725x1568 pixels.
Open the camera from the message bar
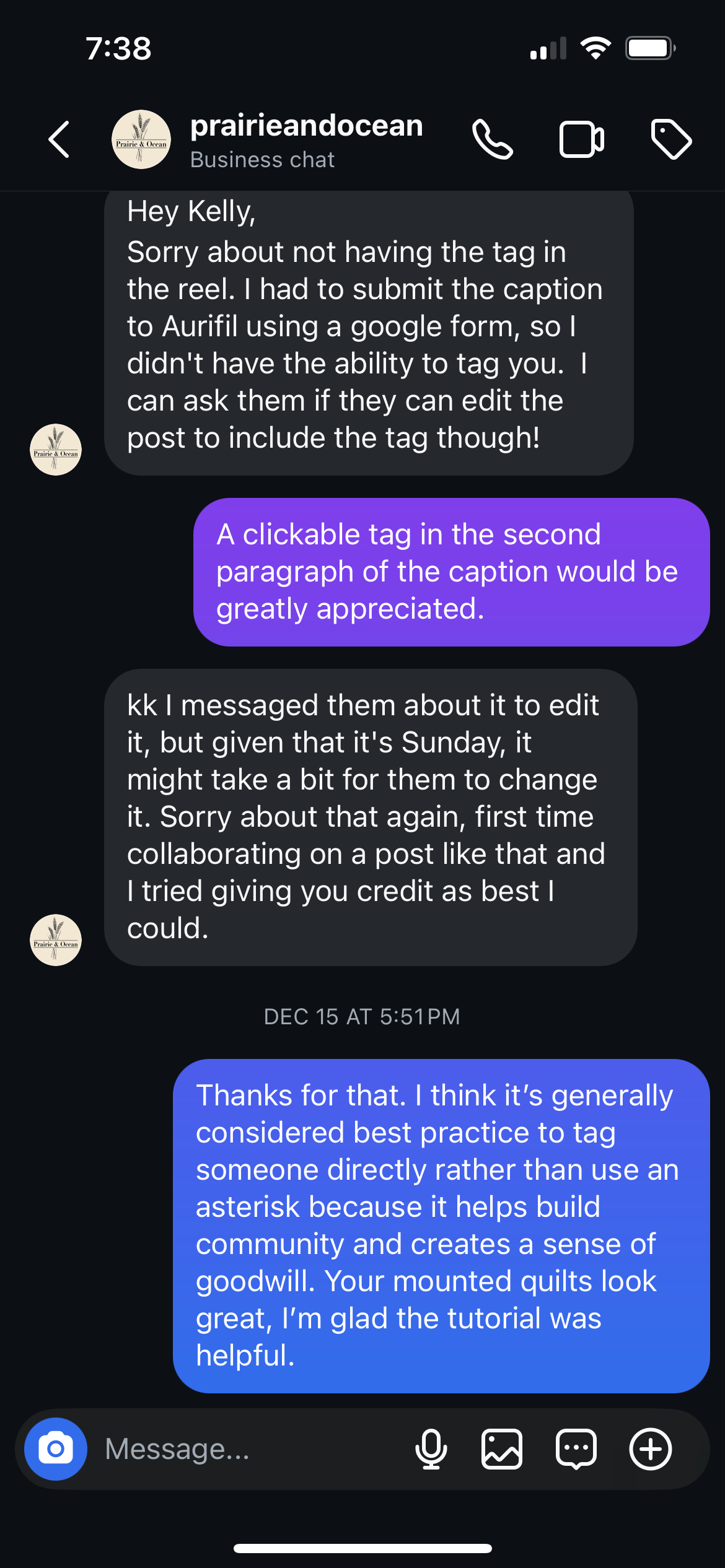click(56, 1449)
